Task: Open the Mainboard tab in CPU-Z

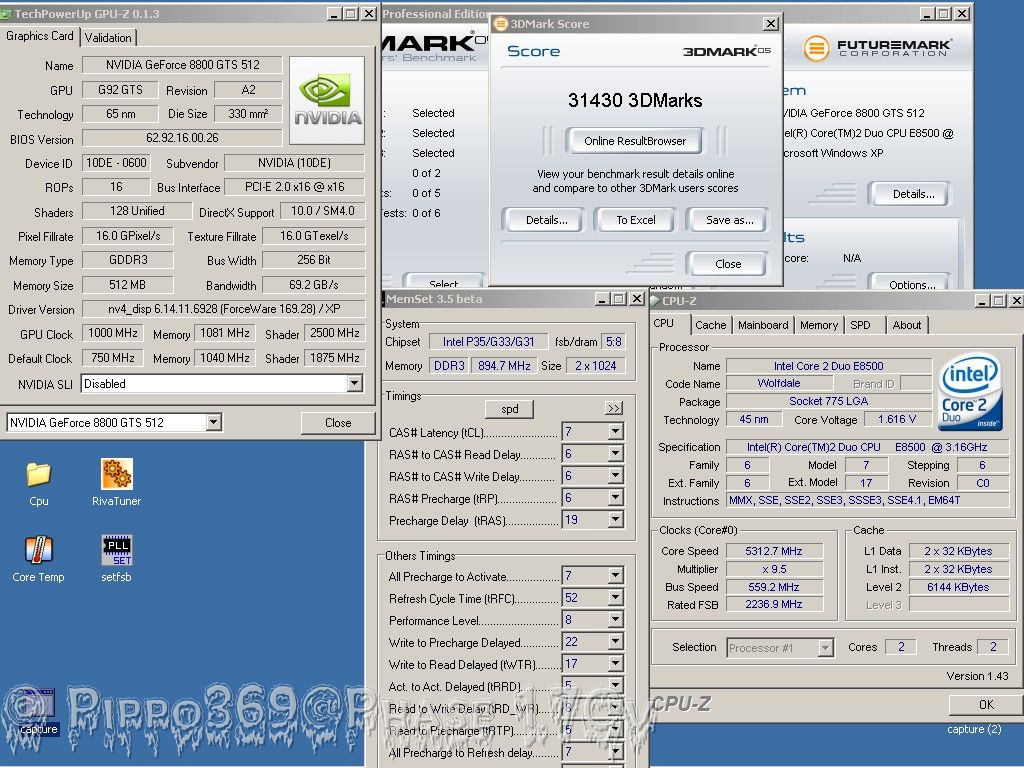Action: 763,325
